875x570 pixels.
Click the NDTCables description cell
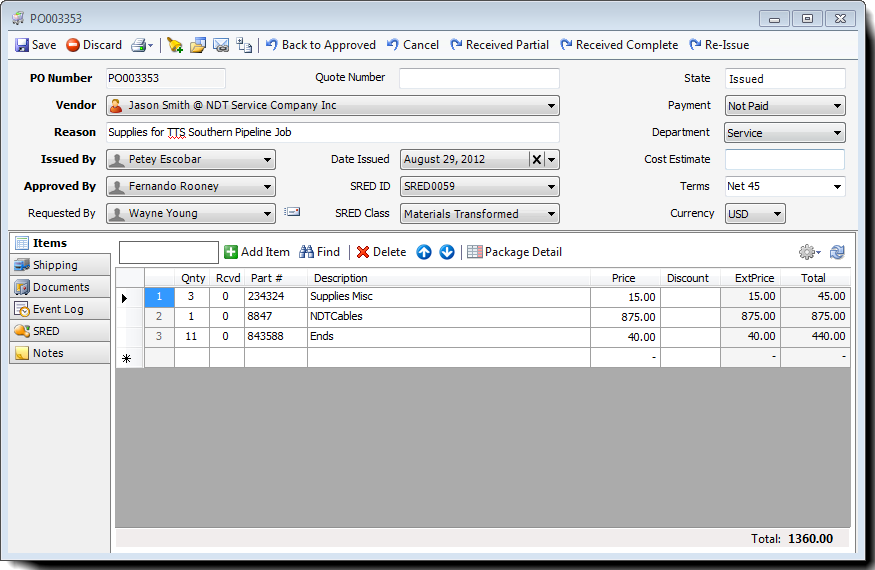point(449,317)
